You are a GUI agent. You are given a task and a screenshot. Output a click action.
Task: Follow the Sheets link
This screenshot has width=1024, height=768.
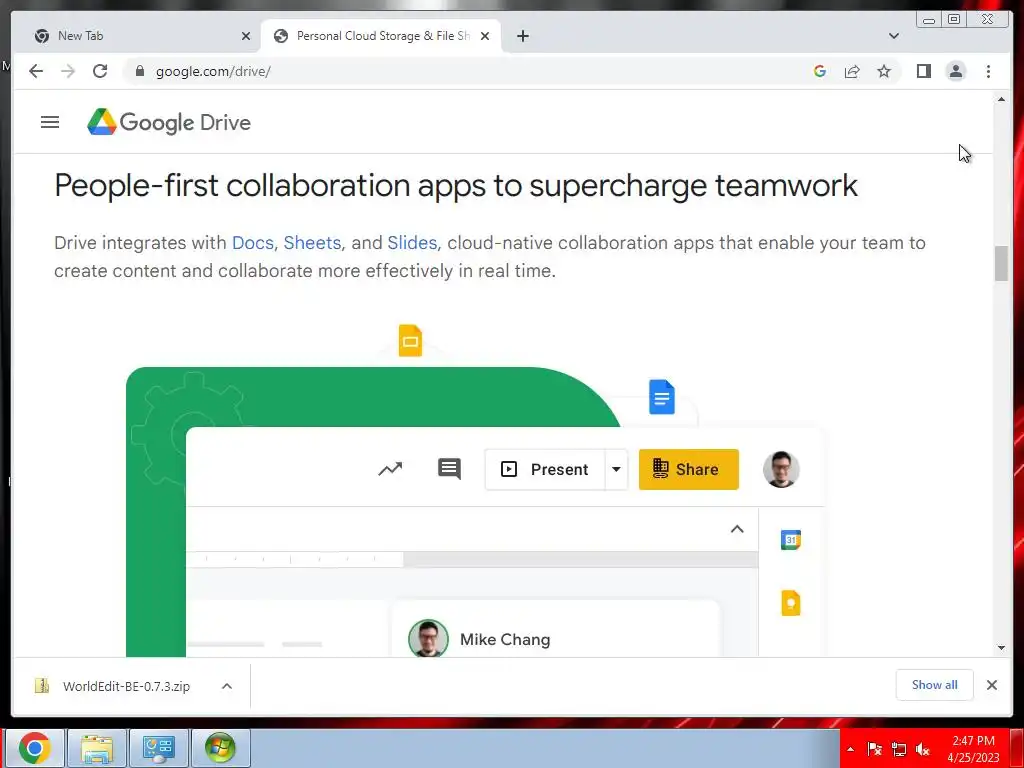[x=312, y=243]
